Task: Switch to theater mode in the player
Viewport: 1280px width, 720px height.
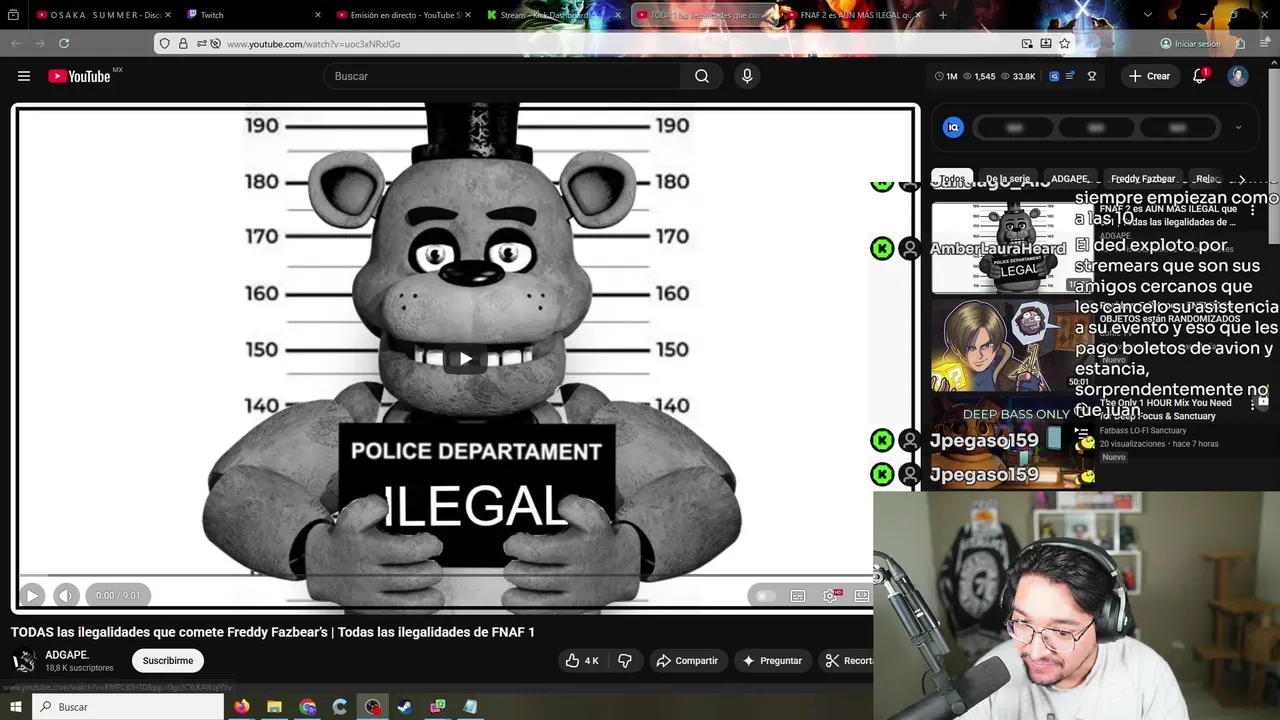Action: tap(862, 596)
